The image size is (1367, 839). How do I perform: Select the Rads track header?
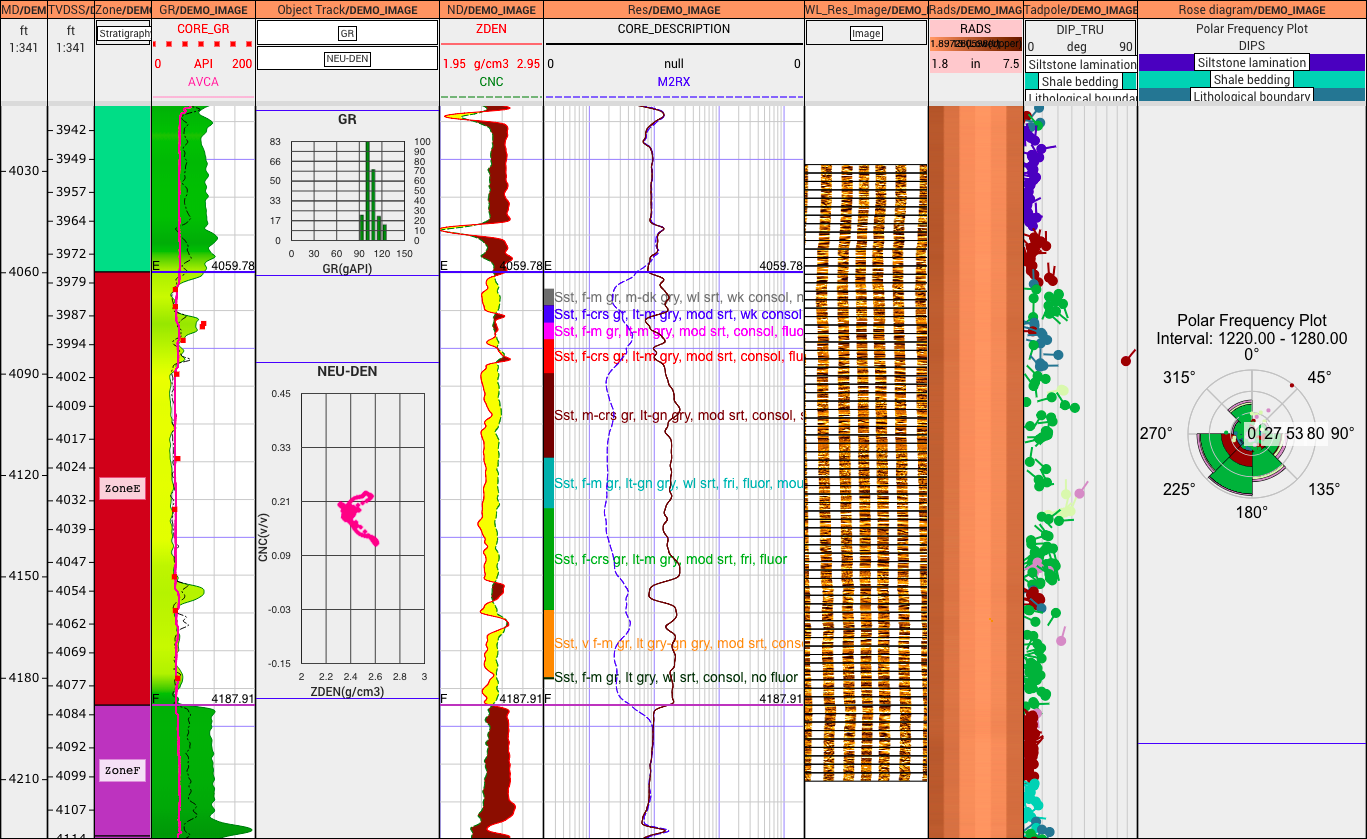click(x=976, y=9)
